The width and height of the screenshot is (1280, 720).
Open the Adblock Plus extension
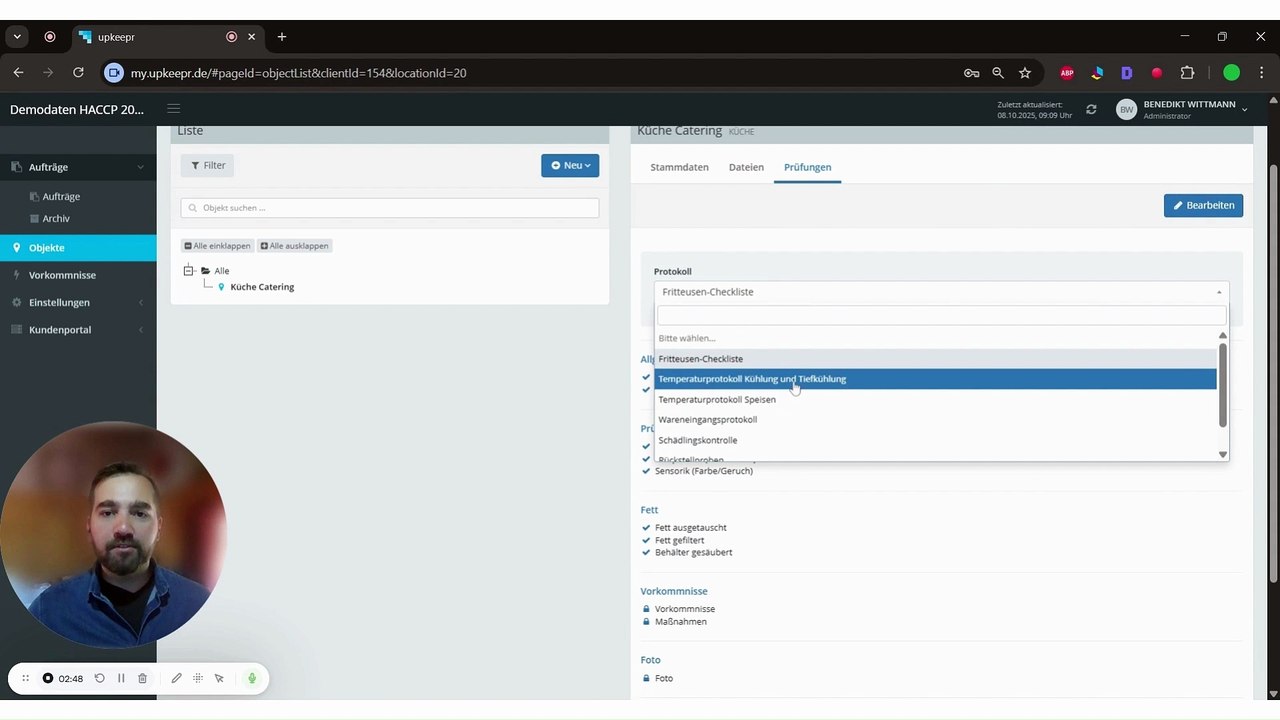pyautogui.click(x=1067, y=73)
